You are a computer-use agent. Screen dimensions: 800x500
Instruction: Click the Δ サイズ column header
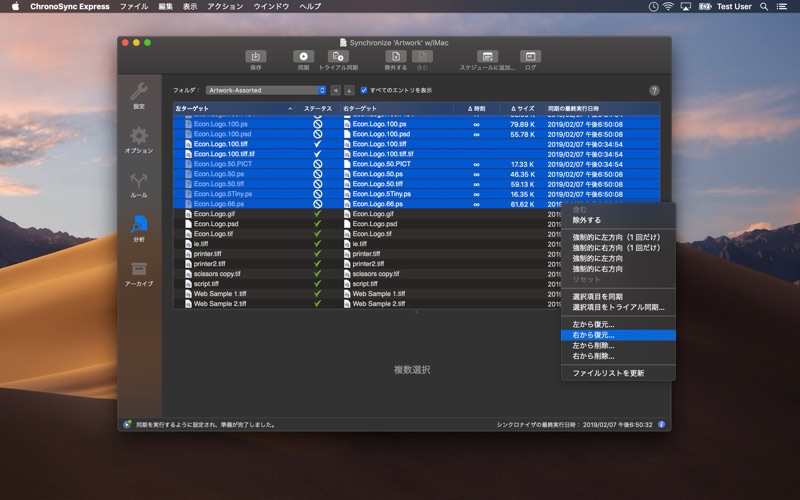coord(522,107)
